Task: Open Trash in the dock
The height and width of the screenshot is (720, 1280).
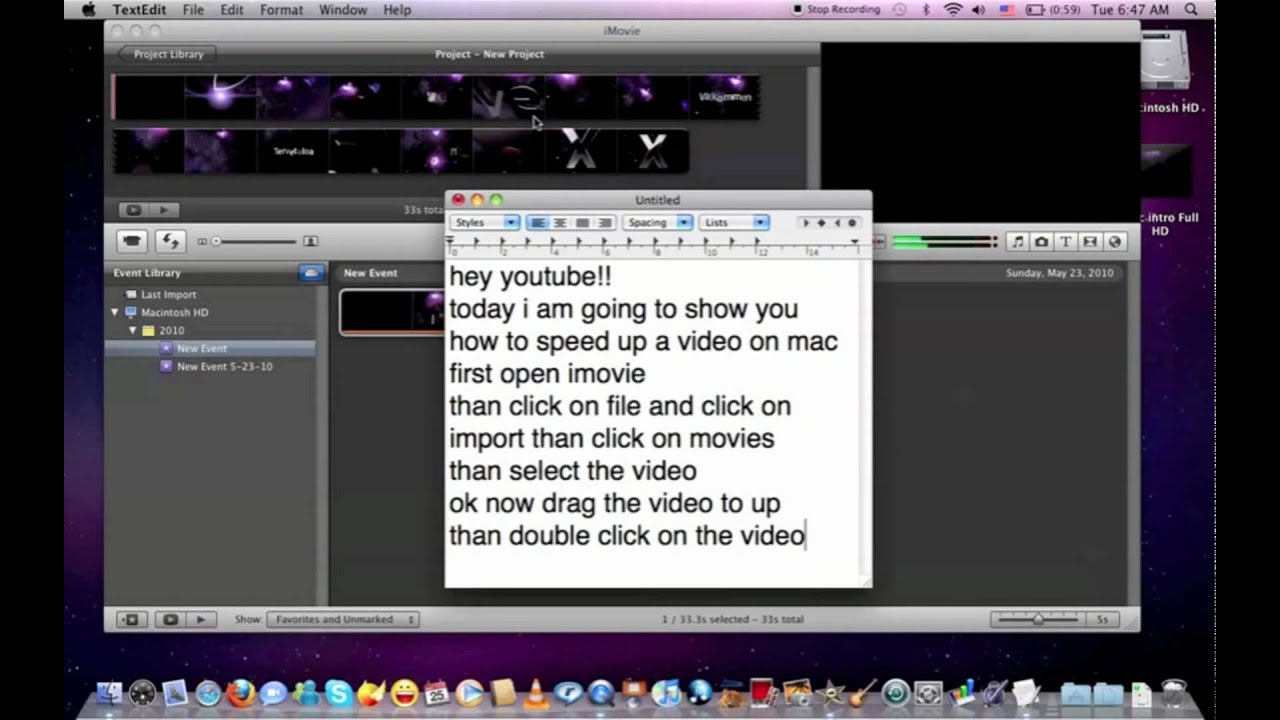Action: coord(1174,692)
